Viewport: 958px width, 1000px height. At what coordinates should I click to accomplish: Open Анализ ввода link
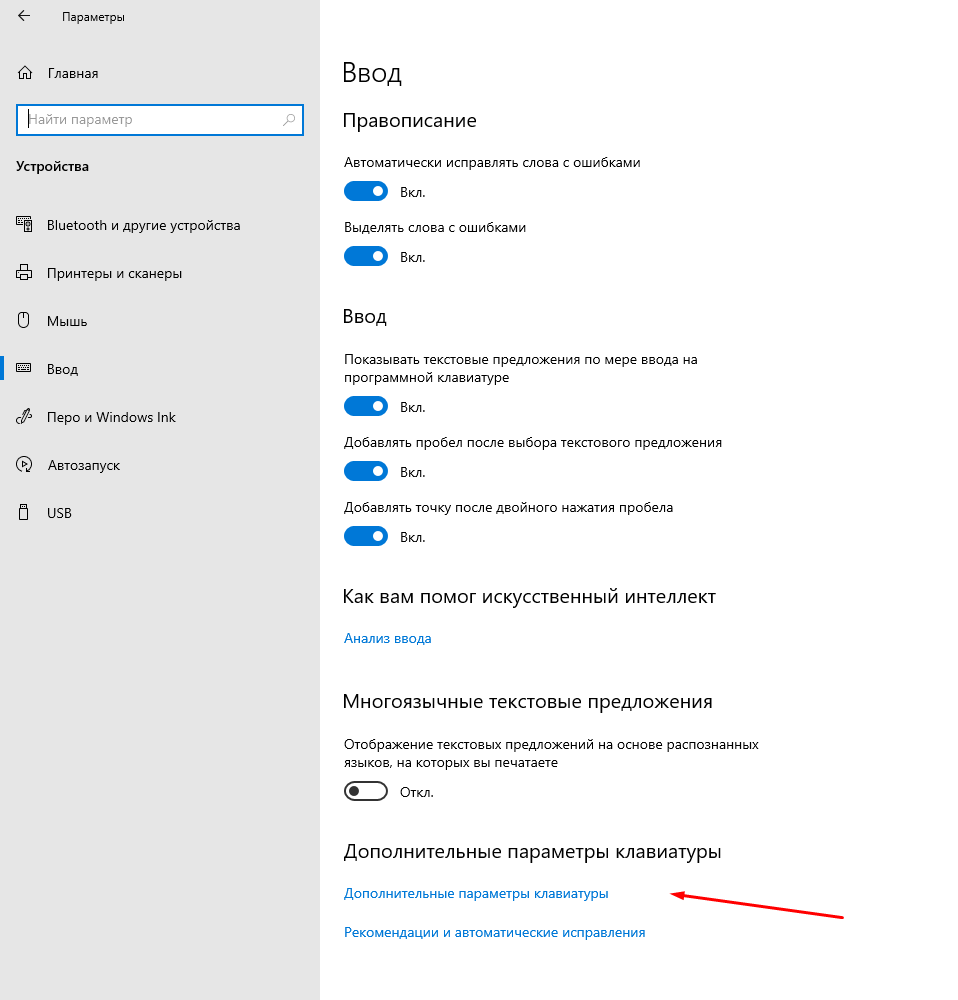(388, 638)
